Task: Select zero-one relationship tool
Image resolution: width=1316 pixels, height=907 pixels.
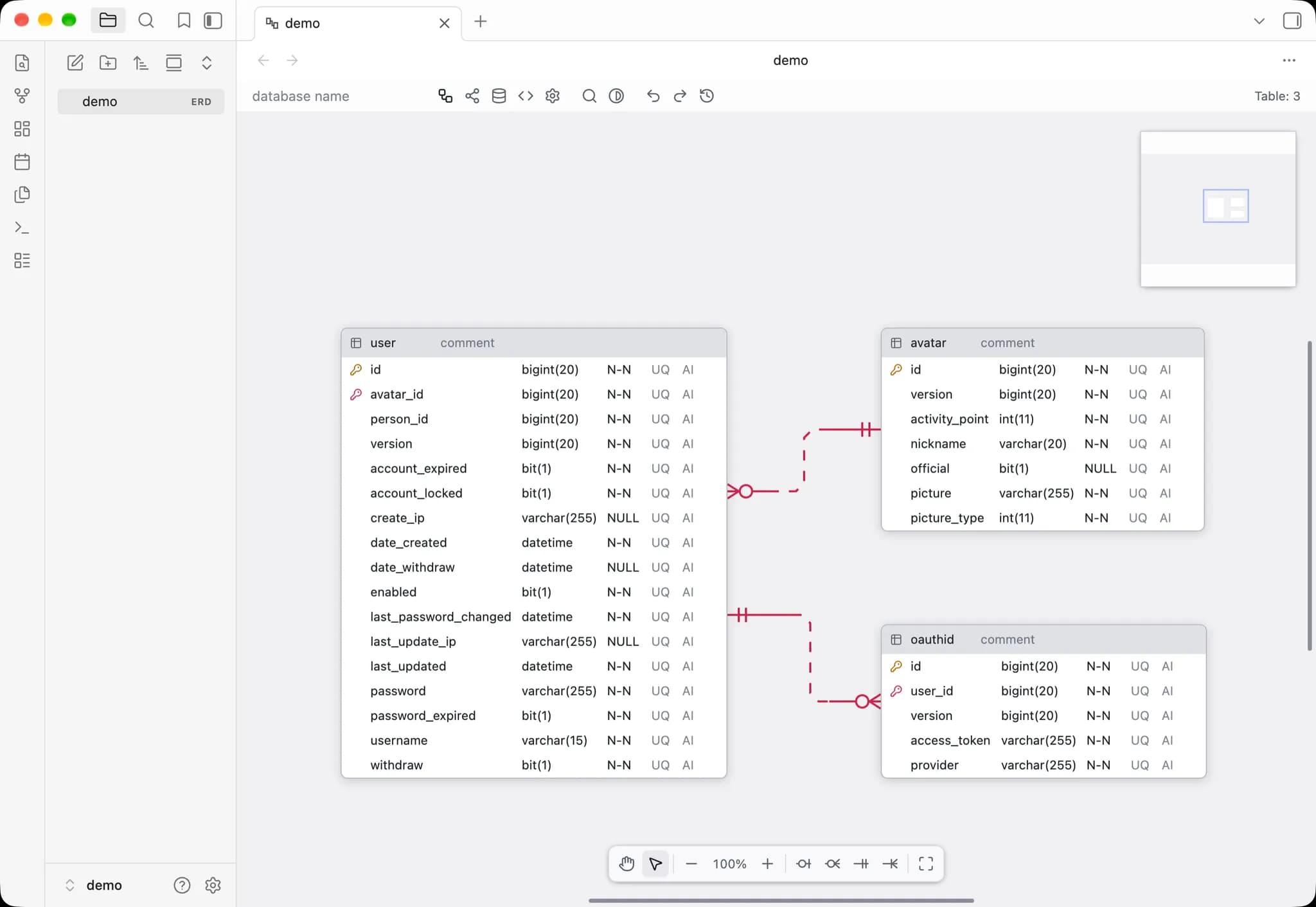Action: click(803, 864)
